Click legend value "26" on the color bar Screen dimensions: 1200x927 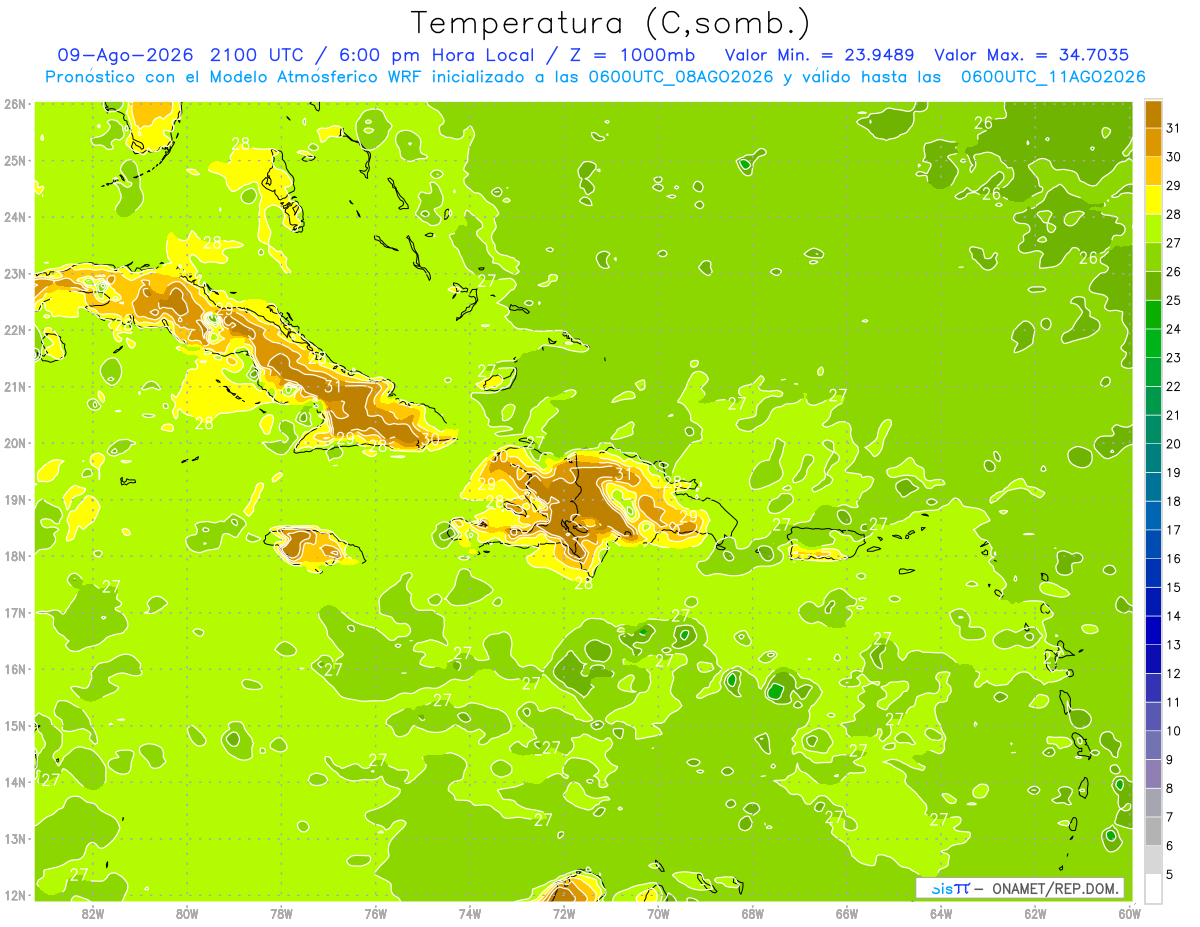pyautogui.click(x=1173, y=271)
